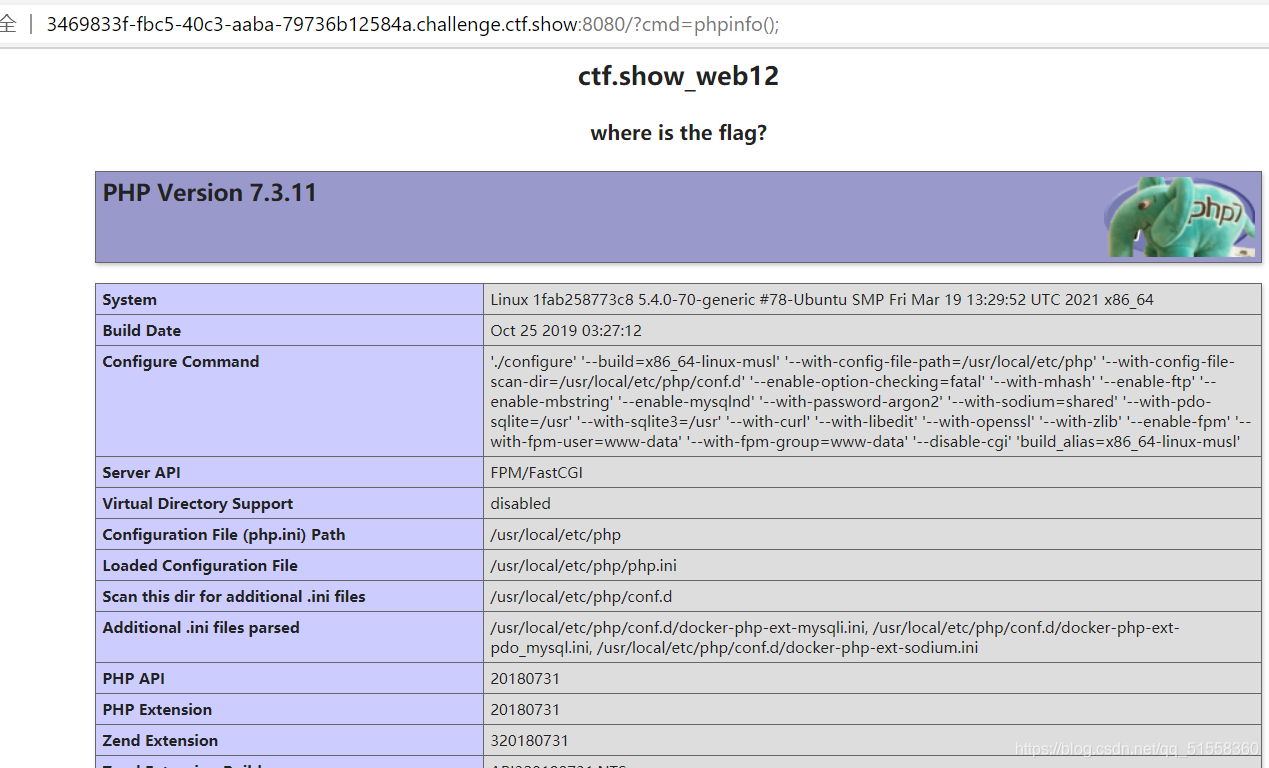1269x768 pixels.
Task: Select the 'Build Date' row label
Action: pyautogui.click(x=142, y=331)
